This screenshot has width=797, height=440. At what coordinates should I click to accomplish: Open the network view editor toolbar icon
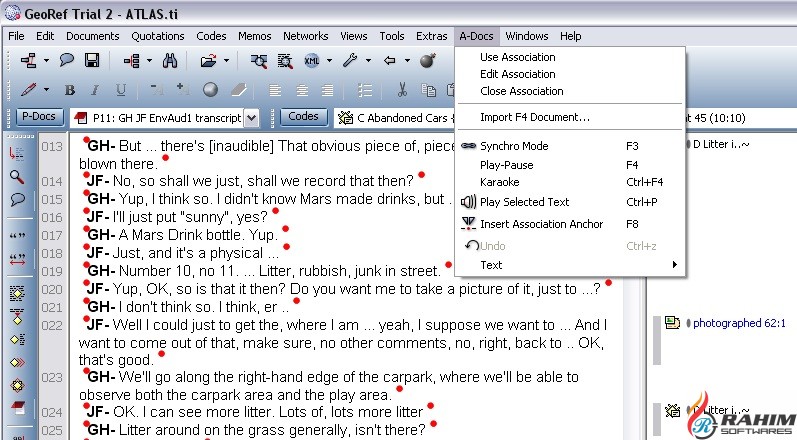pyautogui.click(x=28, y=61)
